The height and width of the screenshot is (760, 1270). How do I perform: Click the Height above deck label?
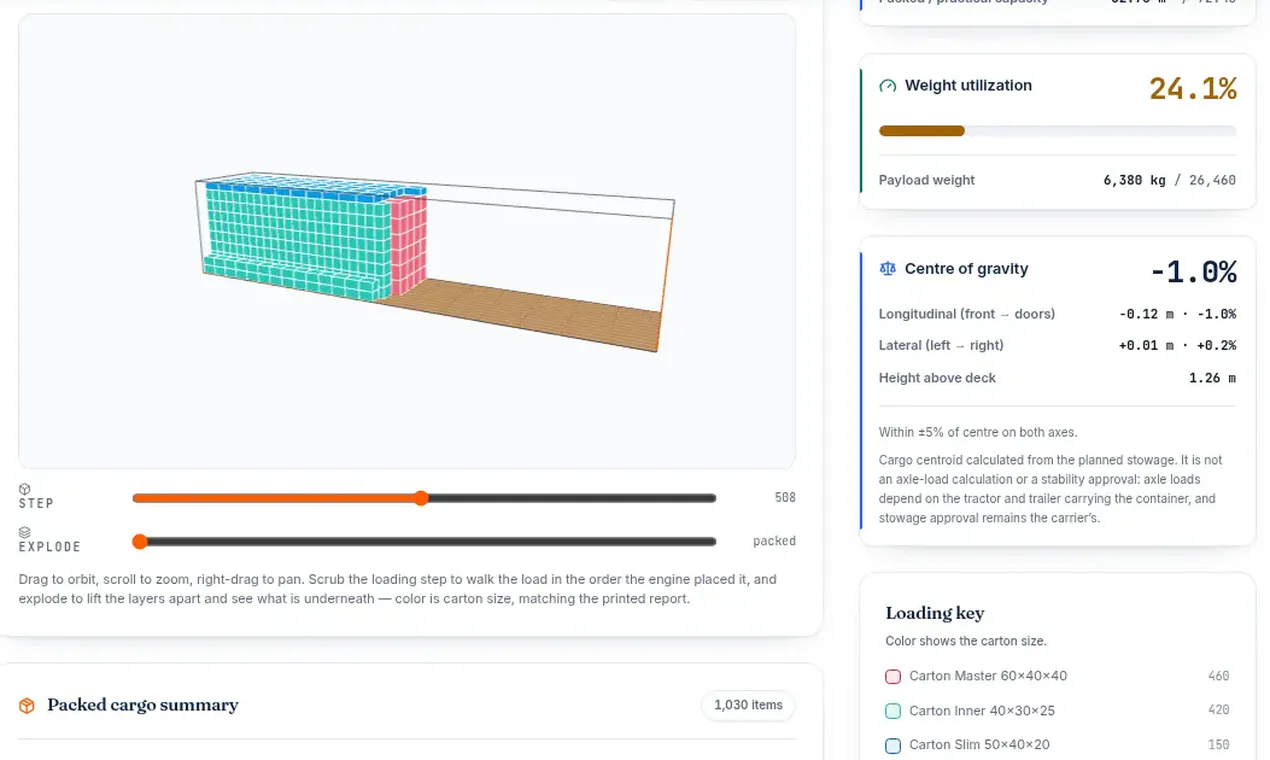(937, 378)
